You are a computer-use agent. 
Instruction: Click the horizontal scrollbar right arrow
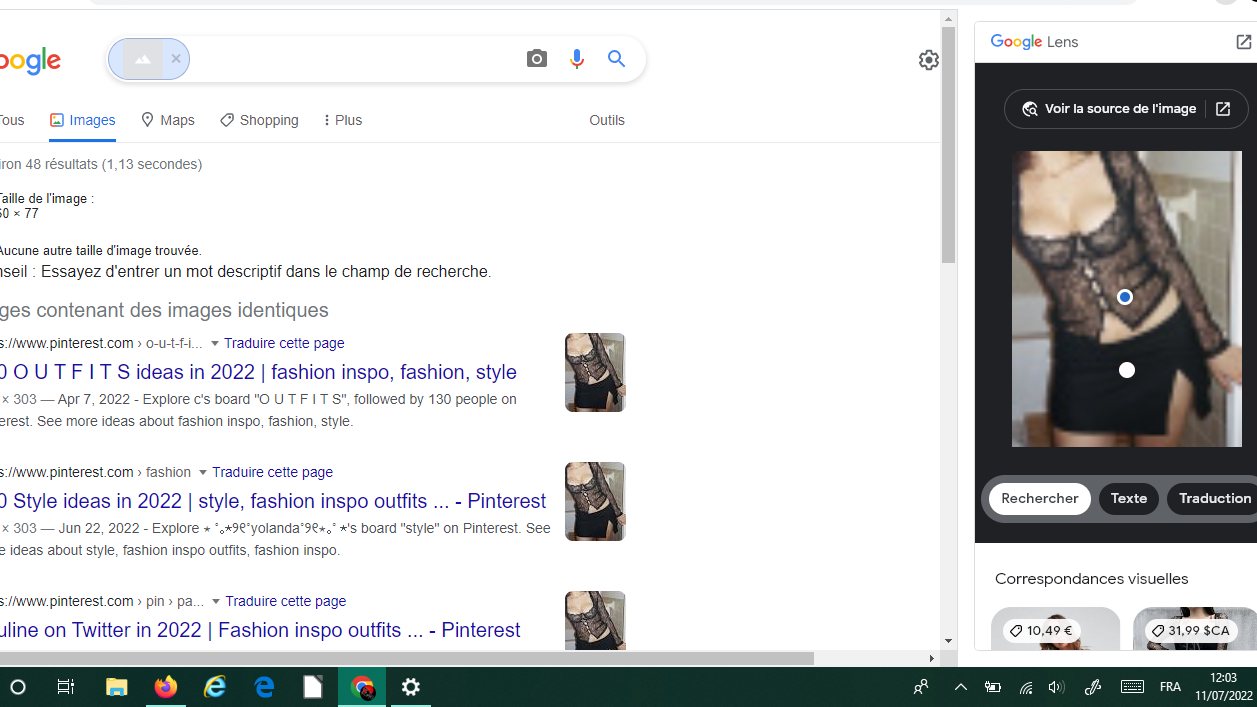932,658
